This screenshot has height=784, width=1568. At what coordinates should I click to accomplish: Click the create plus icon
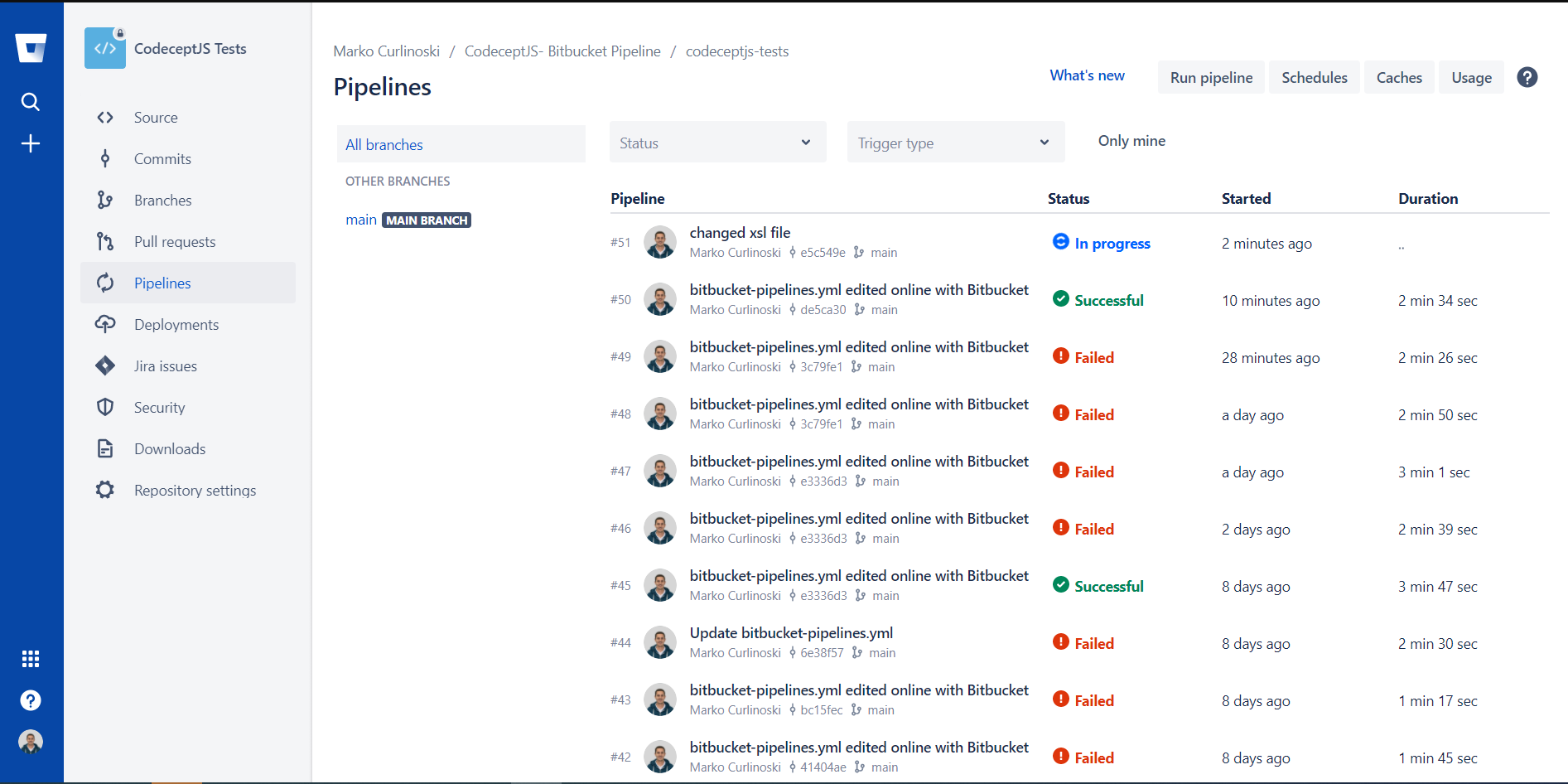31,143
